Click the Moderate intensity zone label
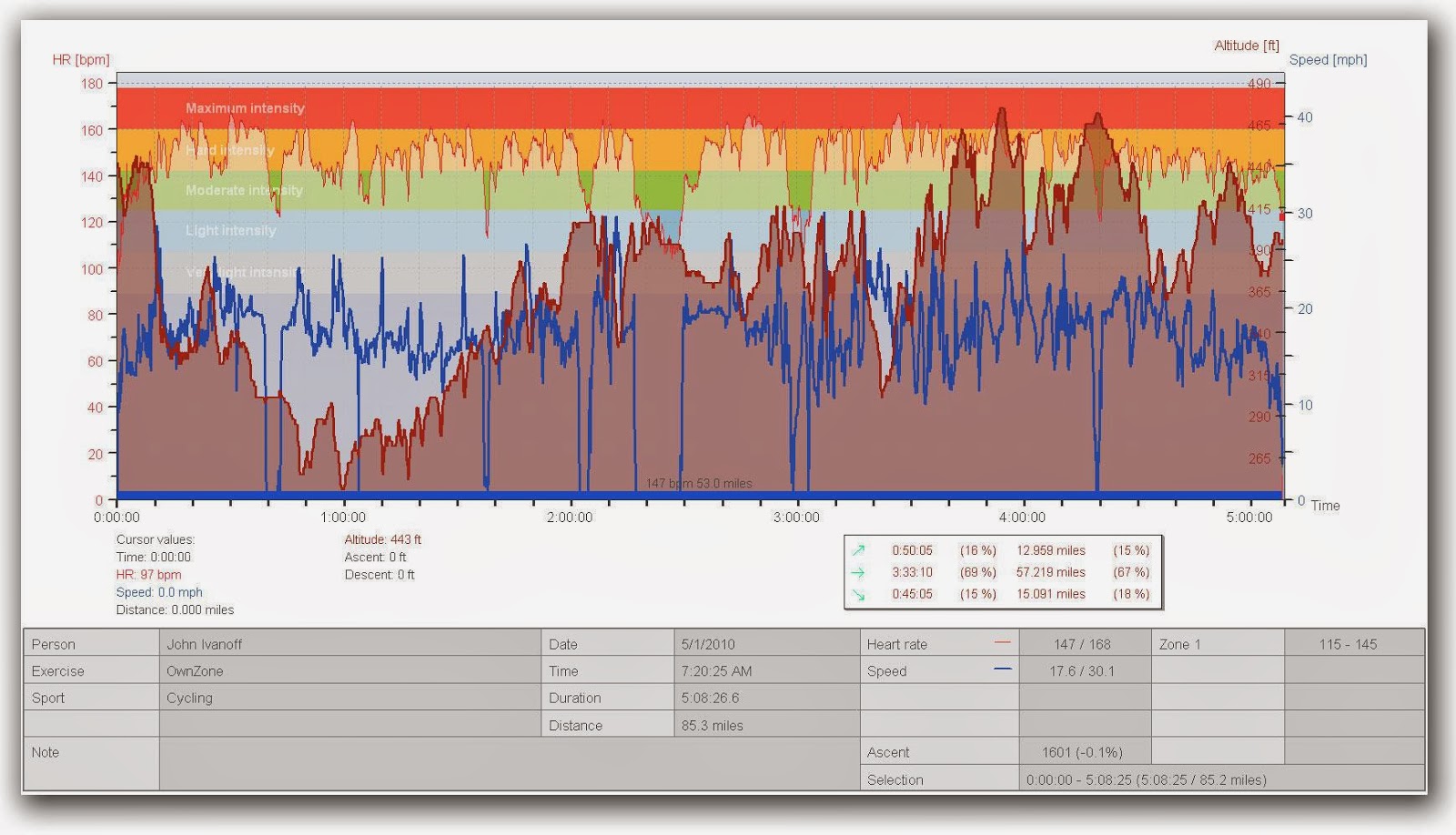This screenshot has width=1456, height=835. (x=244, y=190)
